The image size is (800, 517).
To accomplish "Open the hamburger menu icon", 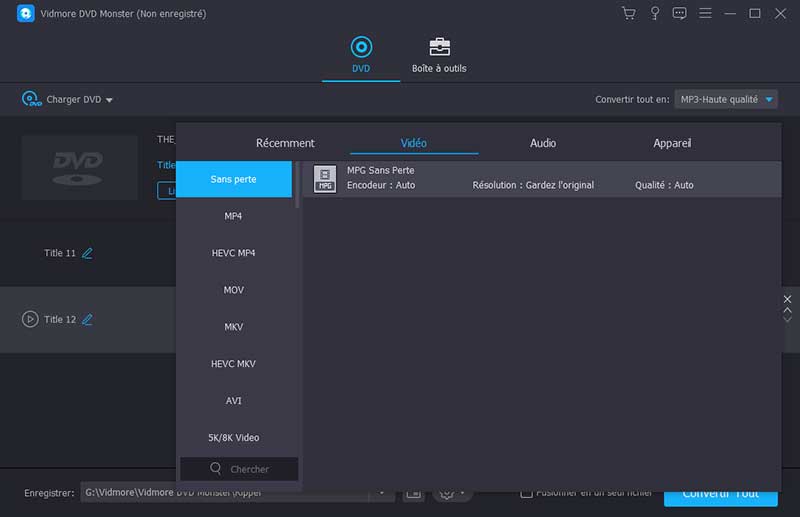I will (x=705, y=13).
